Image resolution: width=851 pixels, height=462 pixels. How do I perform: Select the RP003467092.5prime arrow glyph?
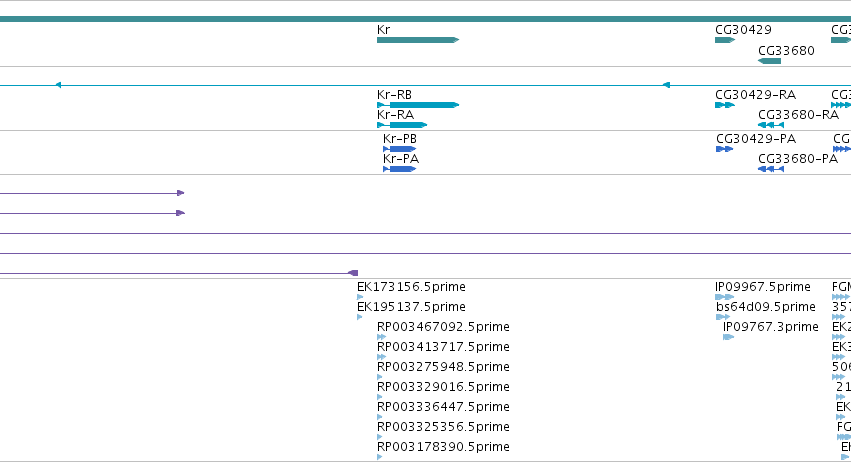tap(381, 337)
